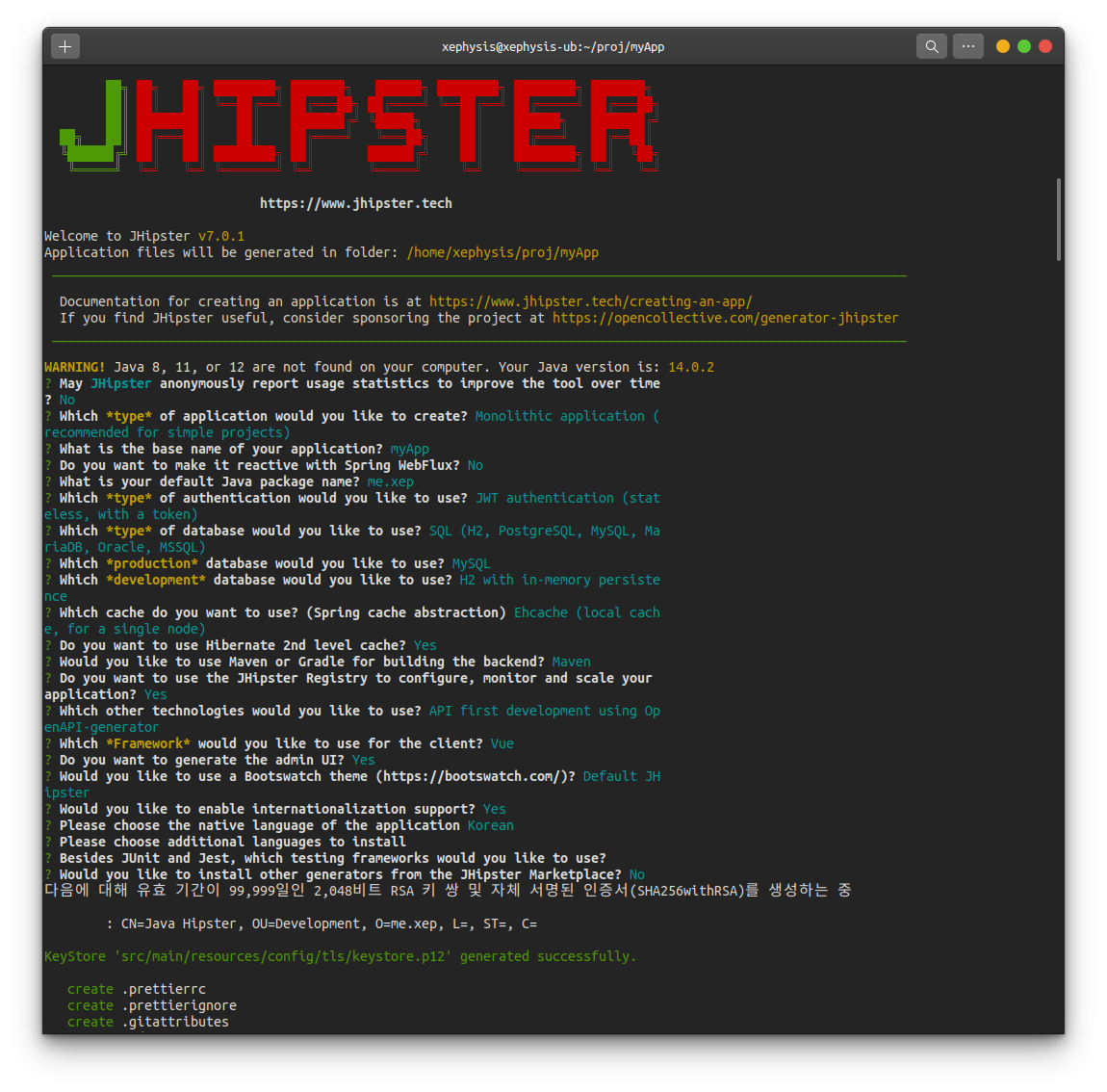Open a new terminal tab with plus button
Screen dimensions: 1107x1092
click(x=64, y=46)
